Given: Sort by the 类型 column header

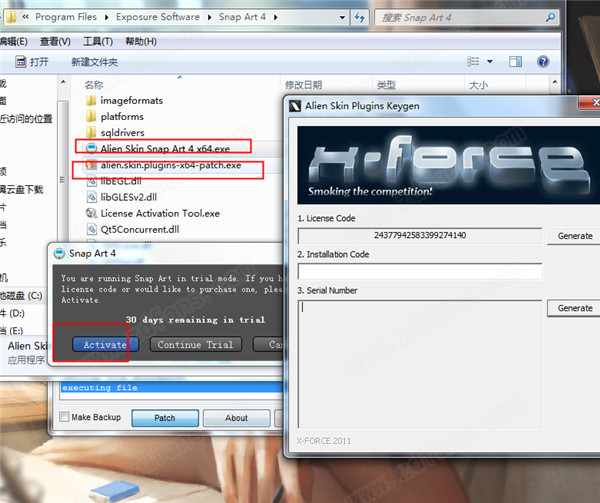Looking at the screenshot, I should tap(386, 85).
